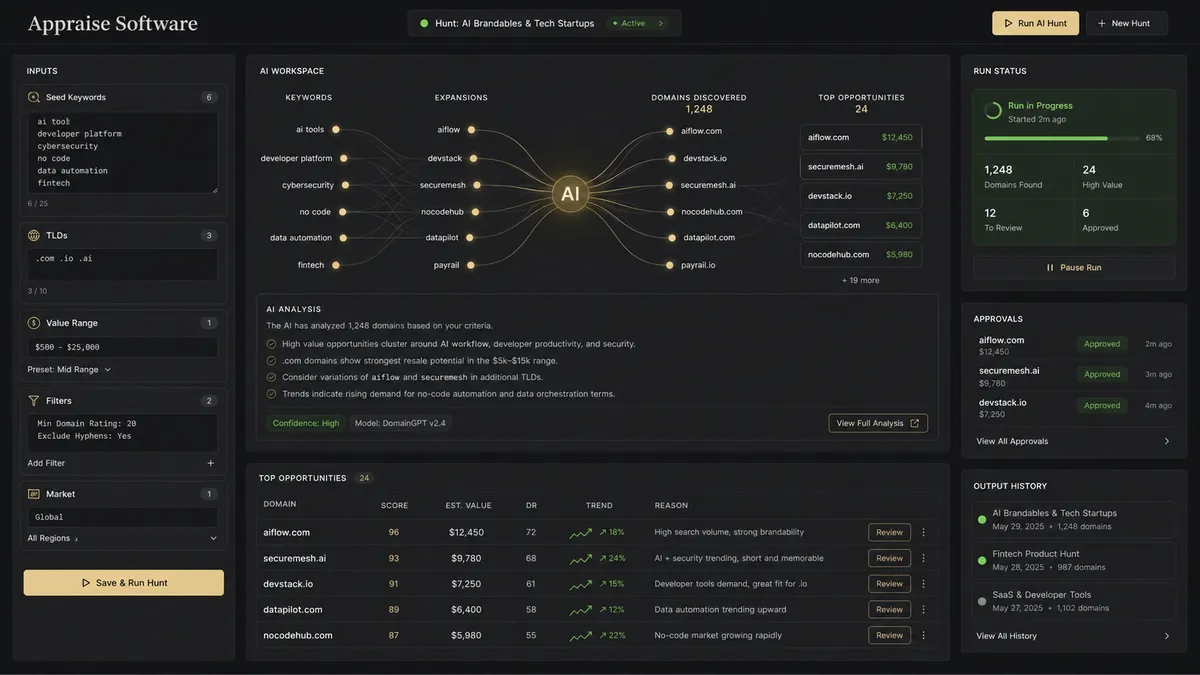1200x675 pixels.
Task: Click the Model: DomainGPT v2.4 tag
Action: (x=401, y=423)
